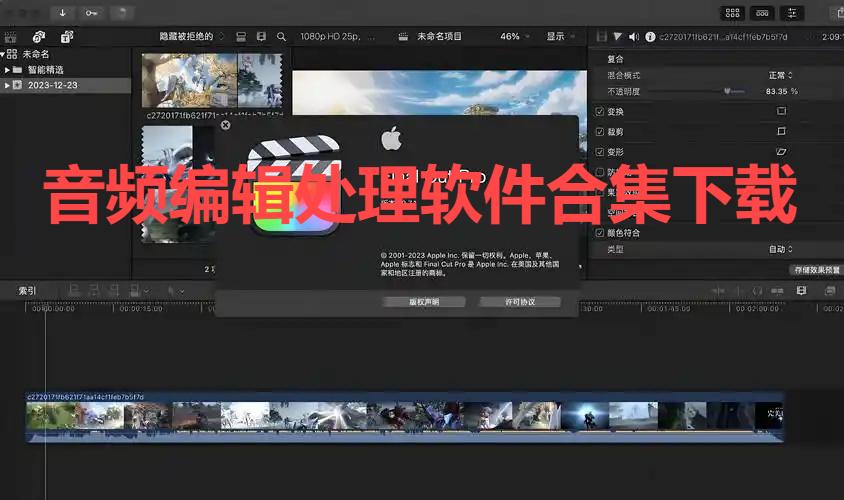Click the 存储效果预置 button

tap(817, 270)
